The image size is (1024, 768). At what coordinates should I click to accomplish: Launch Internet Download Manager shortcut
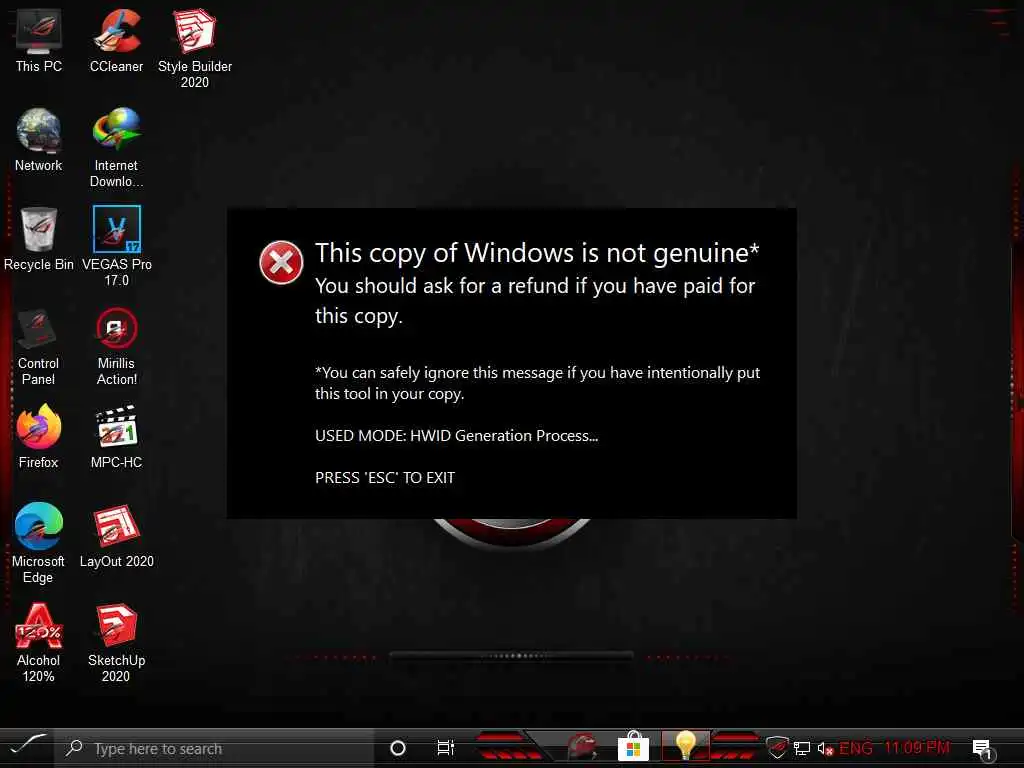point(116,148)
